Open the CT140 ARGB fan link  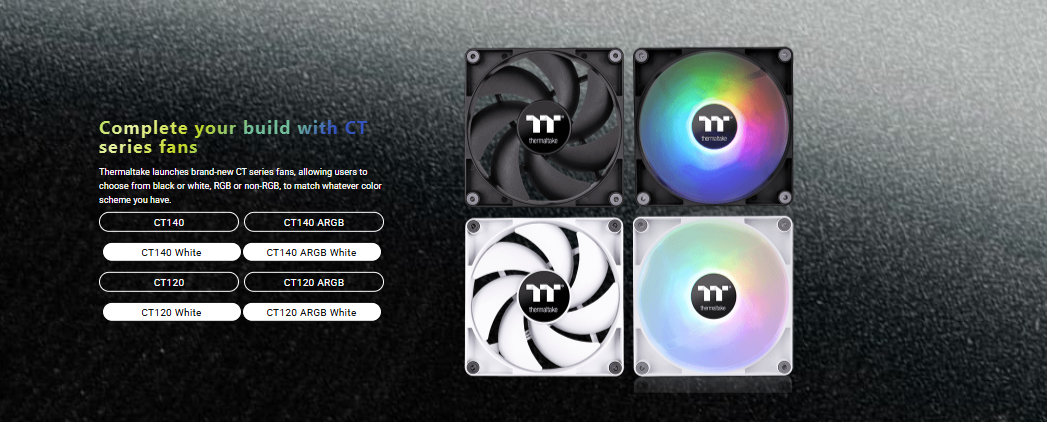coord(314,222)
